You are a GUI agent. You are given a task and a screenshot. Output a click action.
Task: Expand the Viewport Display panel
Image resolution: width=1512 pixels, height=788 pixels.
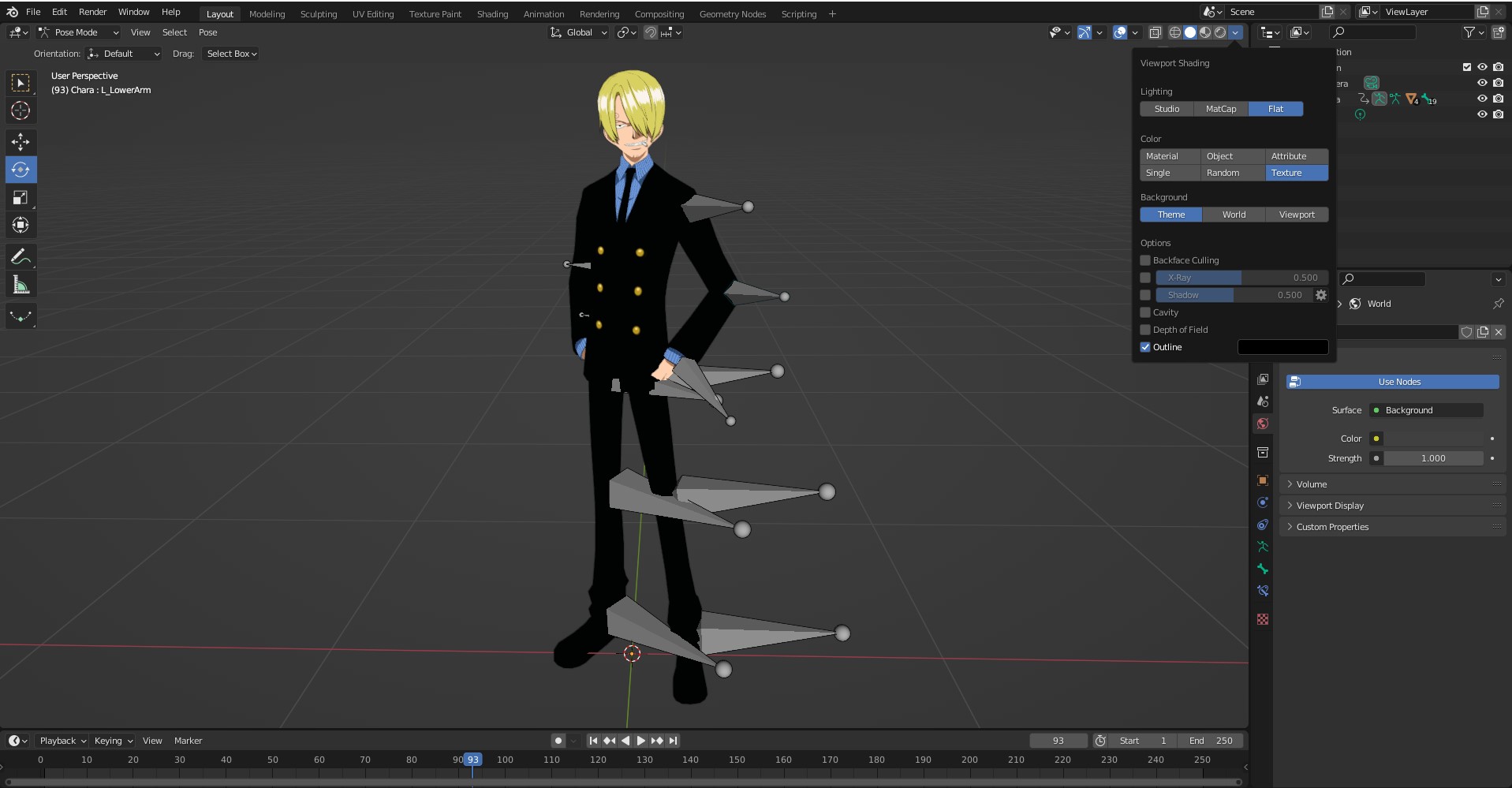pyautogui.click(x=1330, y=506)
